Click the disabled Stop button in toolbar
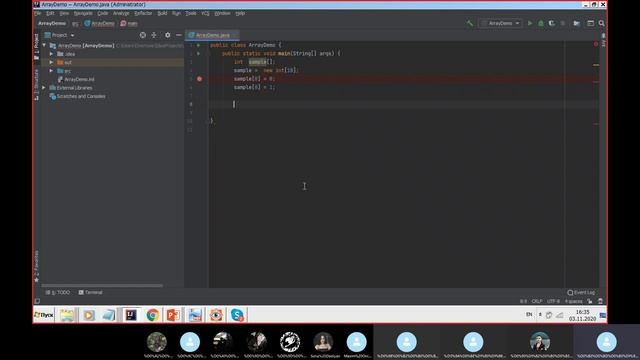Image resolution: width=640 pixels, height=360 pixels. pyautogui.click(x=563, y=23)
